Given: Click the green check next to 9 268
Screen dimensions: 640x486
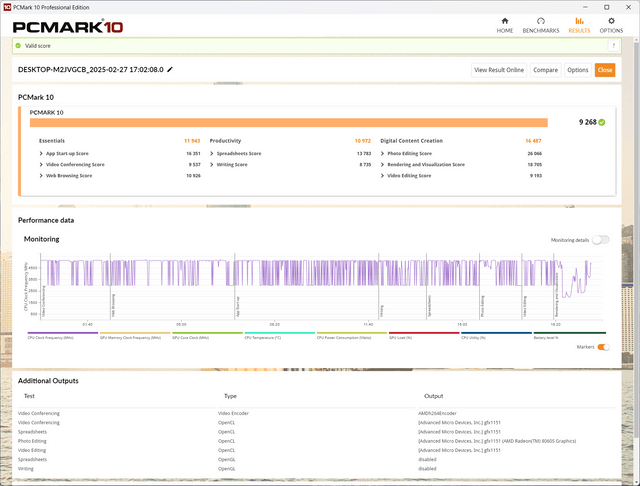Looking at the screenshot, I should [x=602, y=122].
